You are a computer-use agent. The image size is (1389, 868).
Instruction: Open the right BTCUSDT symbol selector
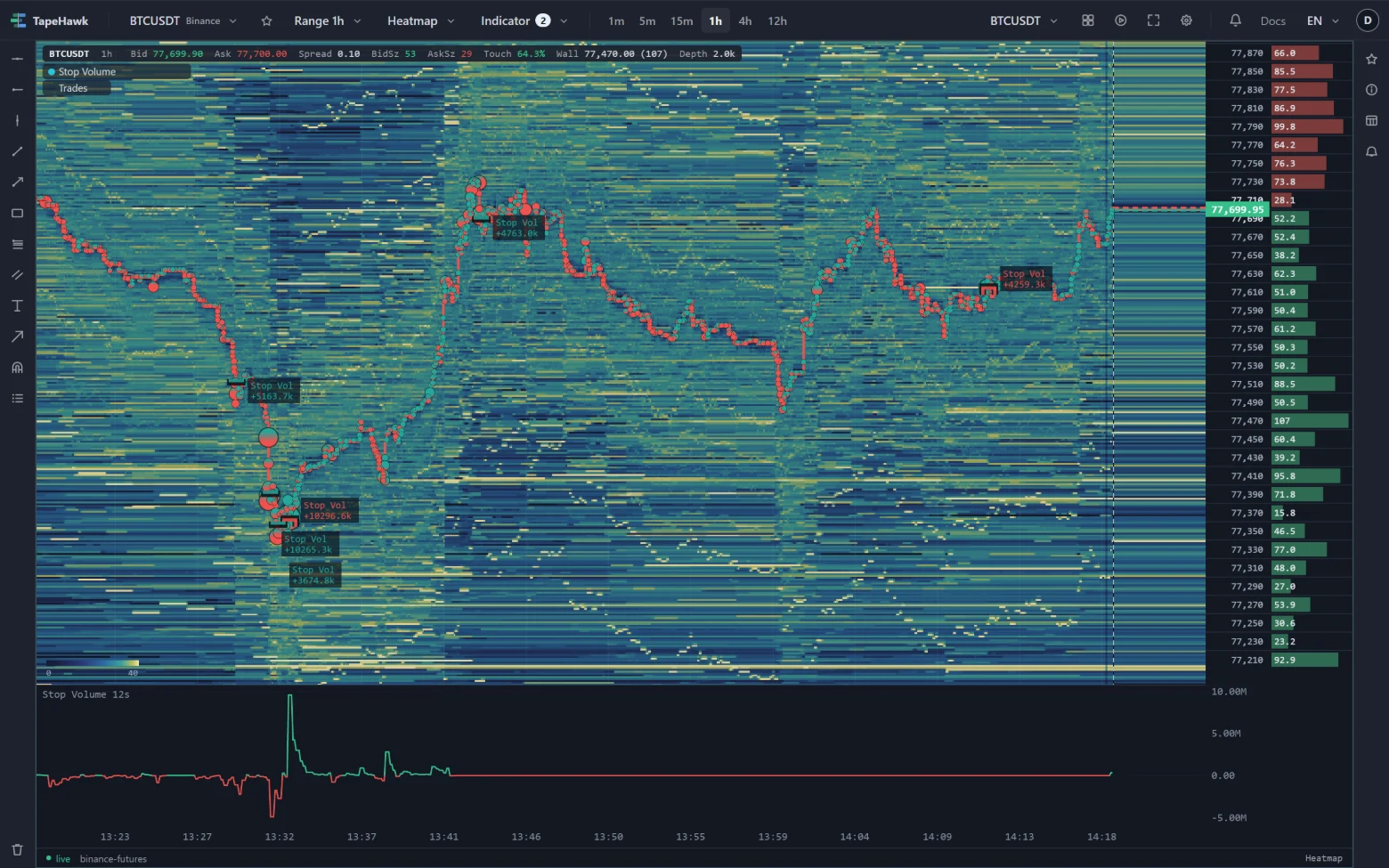(x=1024, y=20)
